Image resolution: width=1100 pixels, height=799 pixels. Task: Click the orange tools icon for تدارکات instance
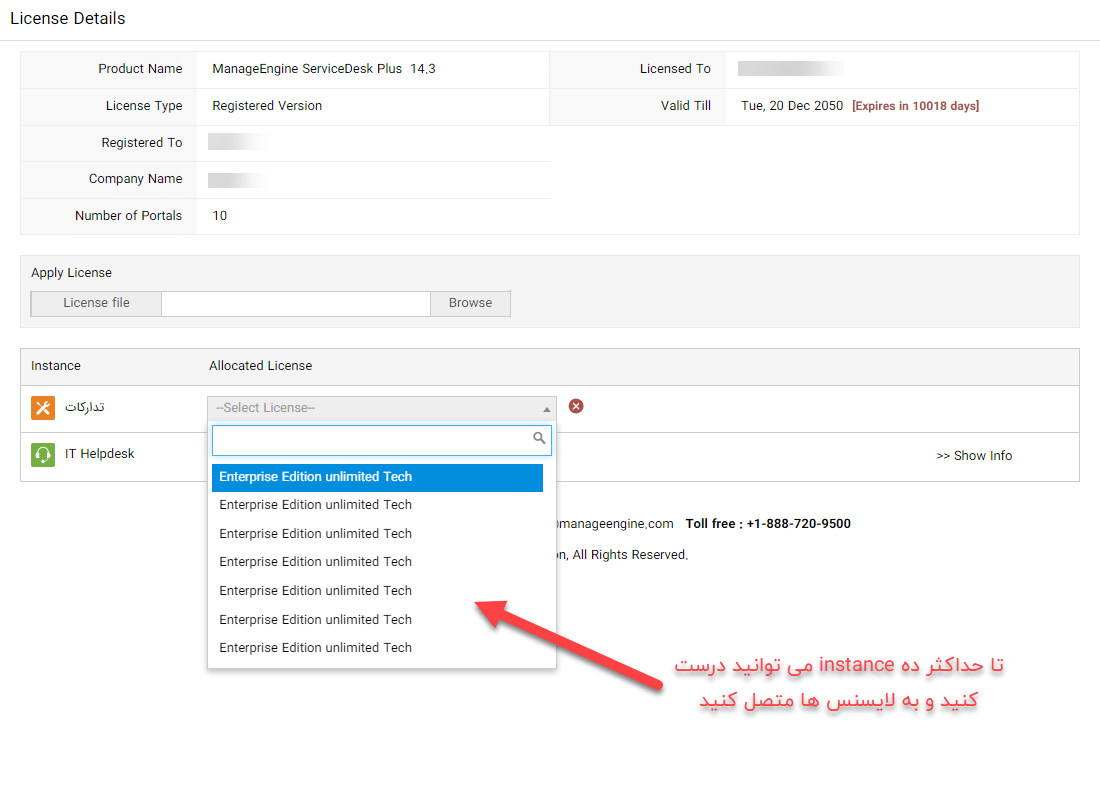[43, 408]
